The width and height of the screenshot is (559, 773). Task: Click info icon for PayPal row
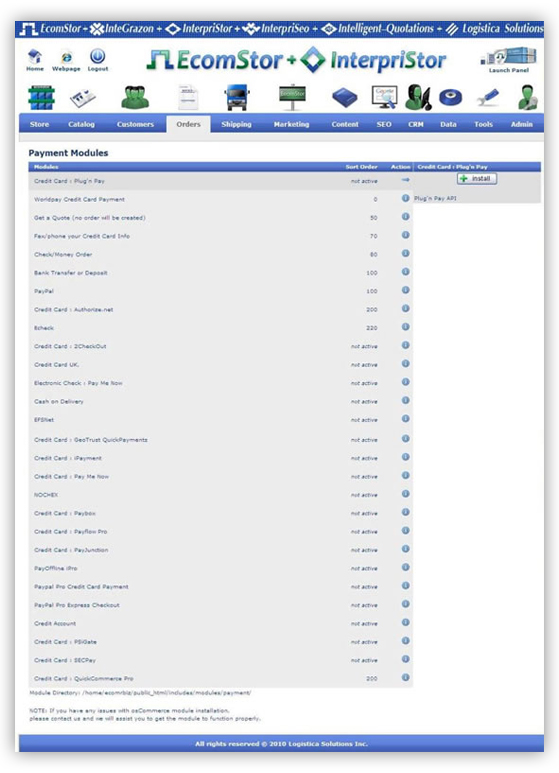coord(405,290)
